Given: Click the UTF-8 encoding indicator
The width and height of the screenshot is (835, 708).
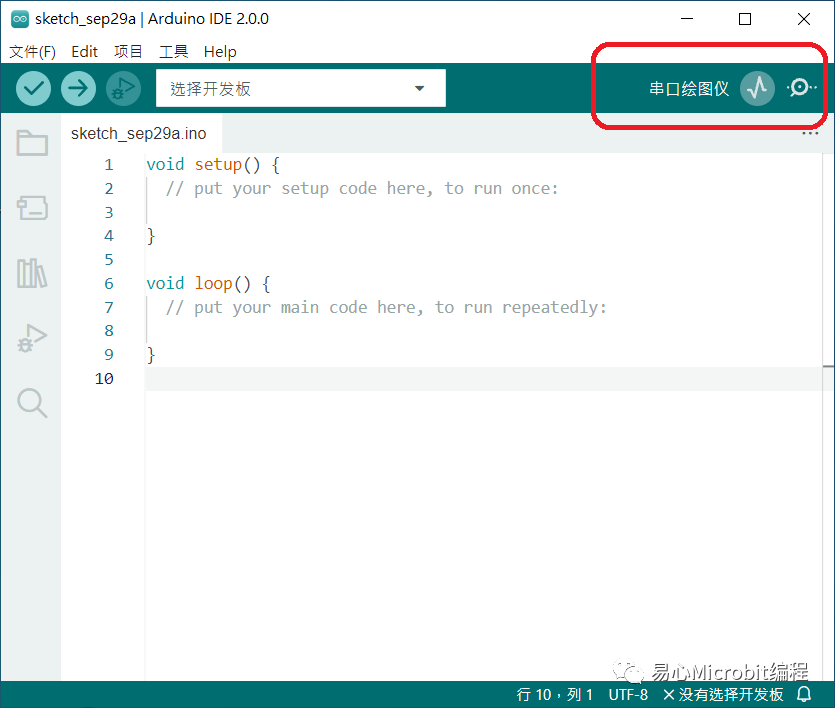Looking at the screenshot, I should click(628, 694).
